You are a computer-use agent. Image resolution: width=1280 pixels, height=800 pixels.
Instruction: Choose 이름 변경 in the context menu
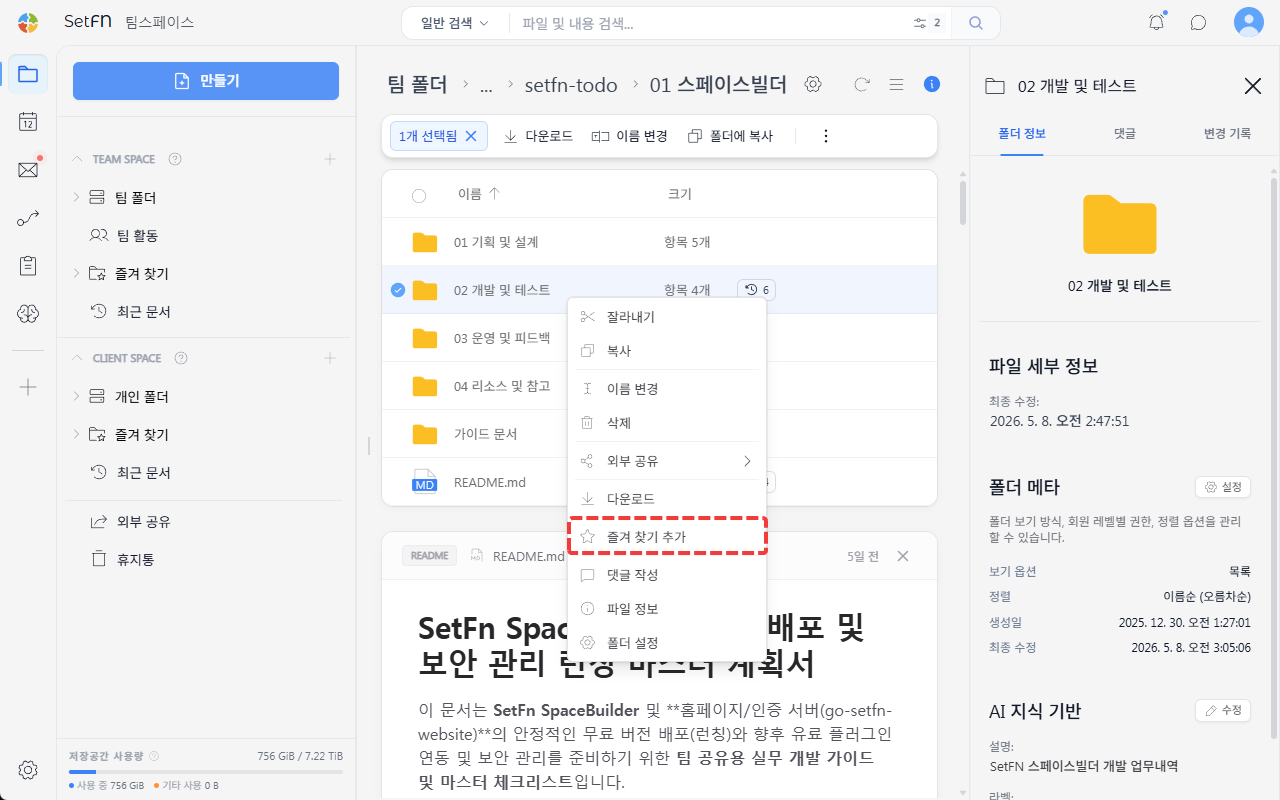pos(667,389)
